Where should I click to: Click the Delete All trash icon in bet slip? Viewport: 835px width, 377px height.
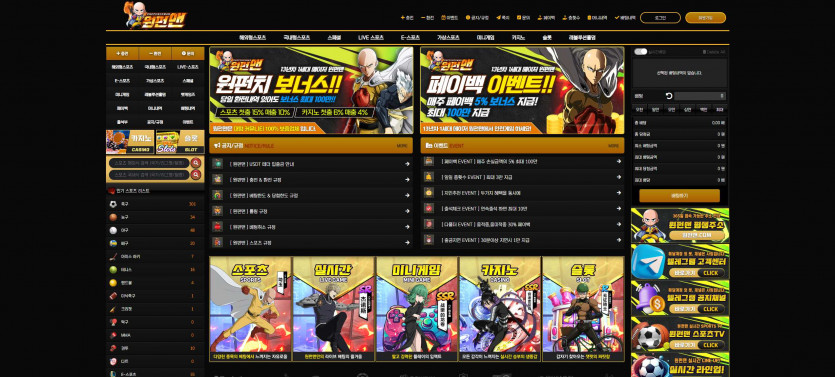(x=705, y=52)
